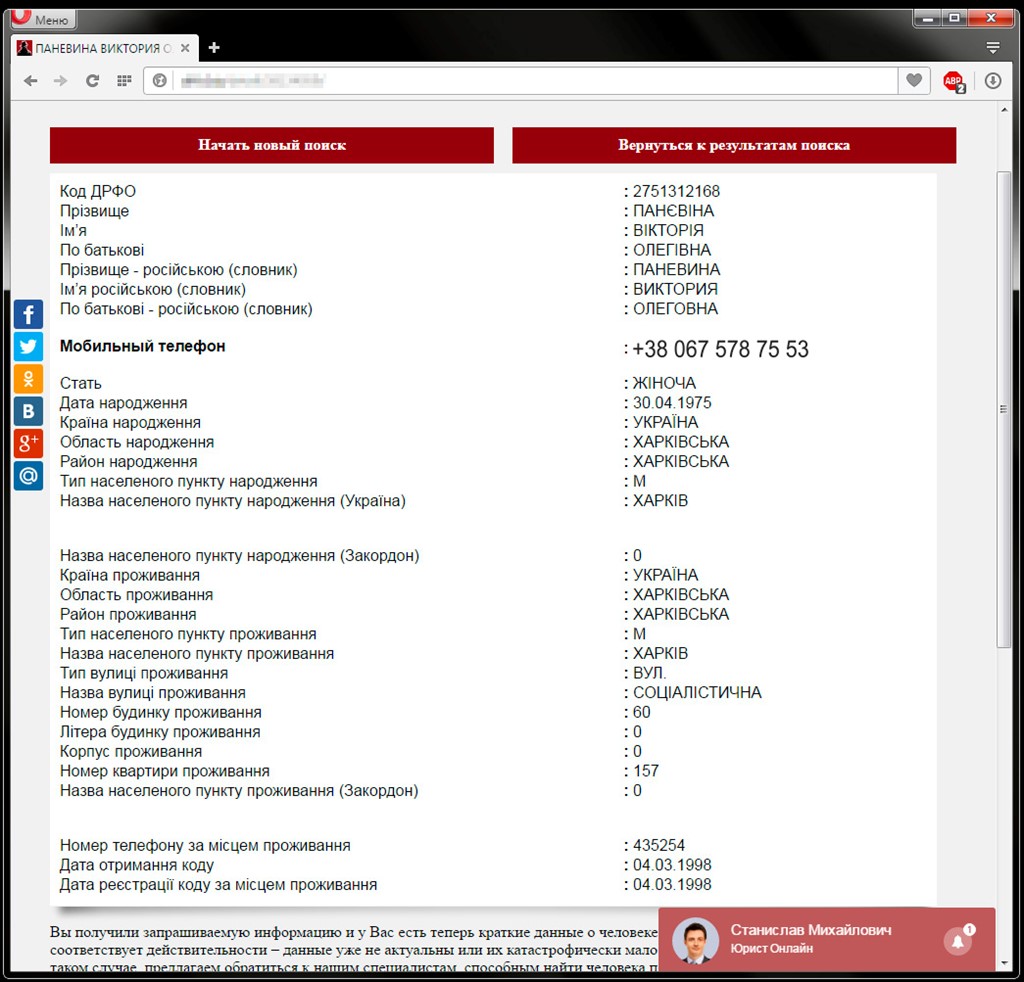Image resolution: width=1024 pixels, height=982 pixels.
Task: Open the tab list menu dropdown
Action: click(992, 48)
